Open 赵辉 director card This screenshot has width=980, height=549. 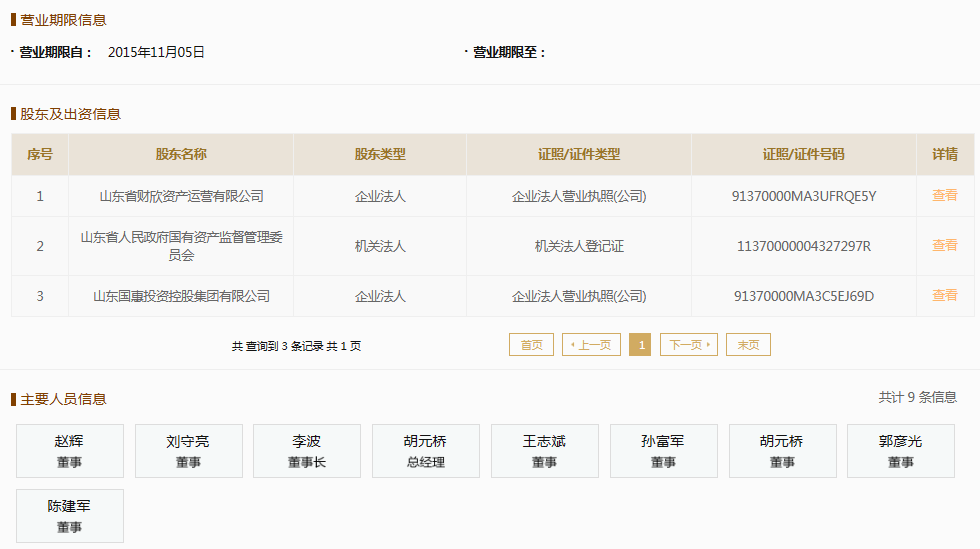(70, 451)
